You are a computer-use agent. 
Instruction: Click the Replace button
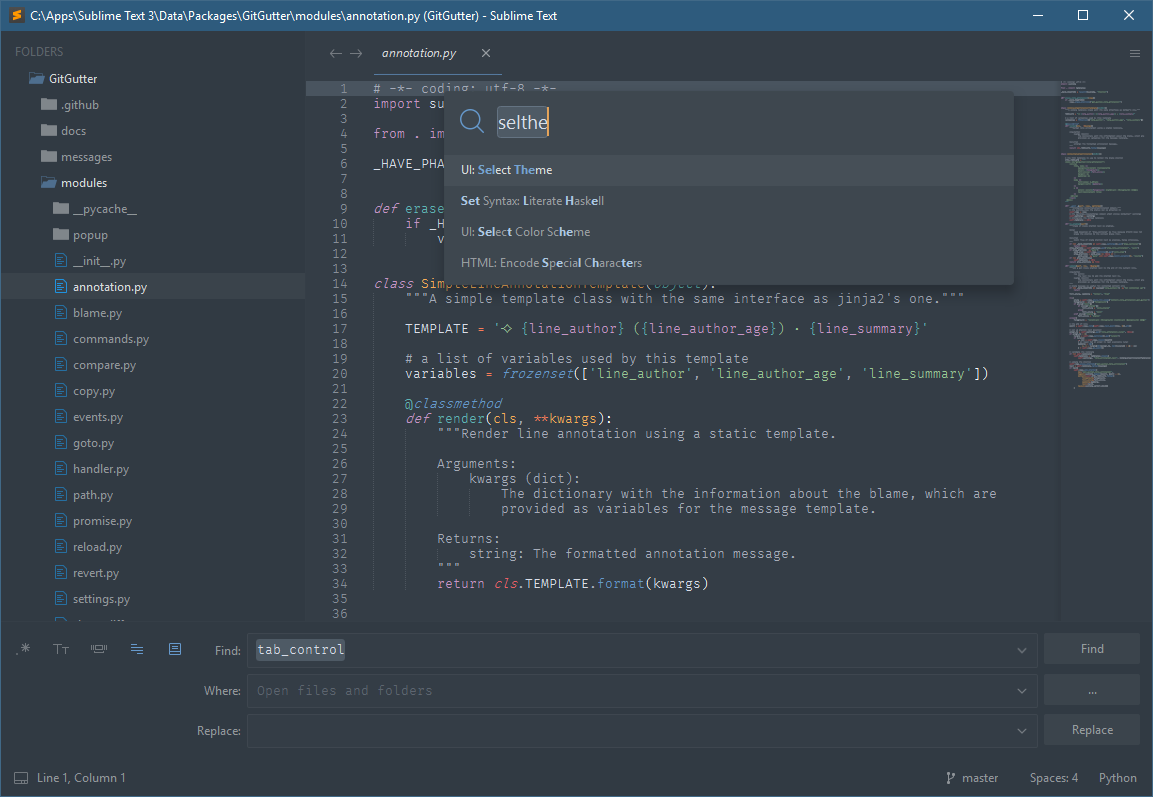click(x=1092, y=730)
